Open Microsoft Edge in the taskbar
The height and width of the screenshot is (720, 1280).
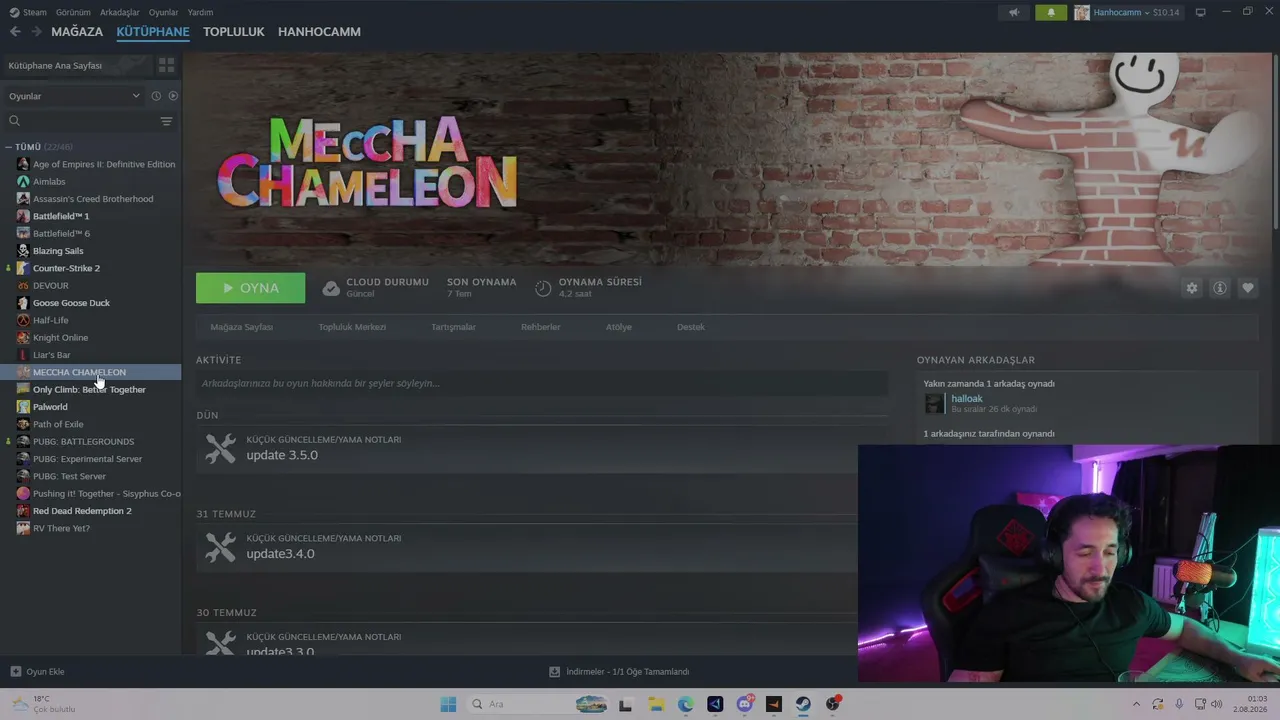coord(685,704)
